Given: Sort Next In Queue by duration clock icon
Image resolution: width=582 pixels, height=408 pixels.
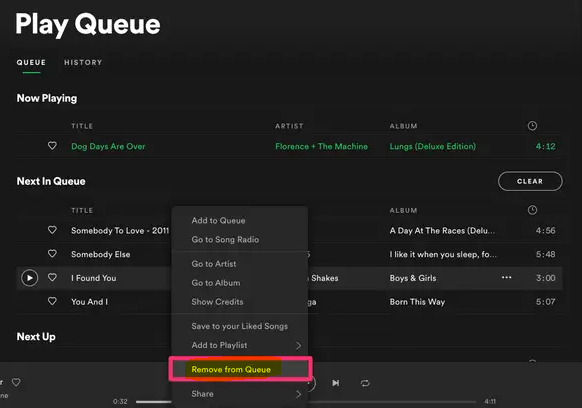Looking at the screenshot, I should tap(532, 210).
